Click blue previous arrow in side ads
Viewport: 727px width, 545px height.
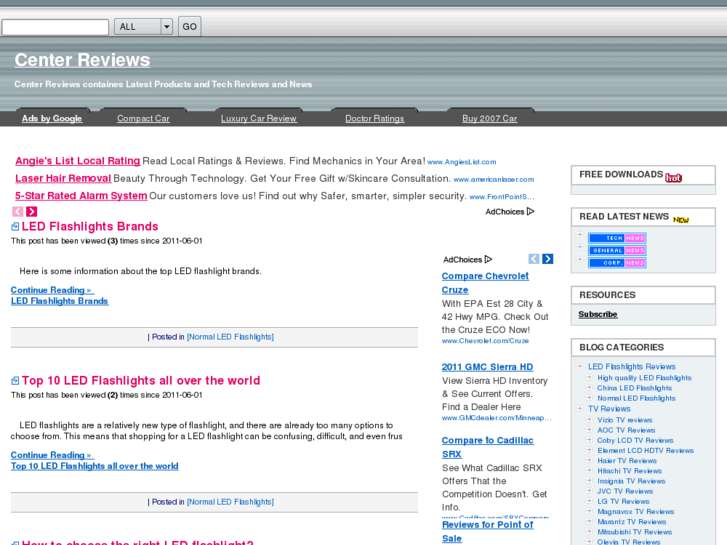tap(534, 259)
